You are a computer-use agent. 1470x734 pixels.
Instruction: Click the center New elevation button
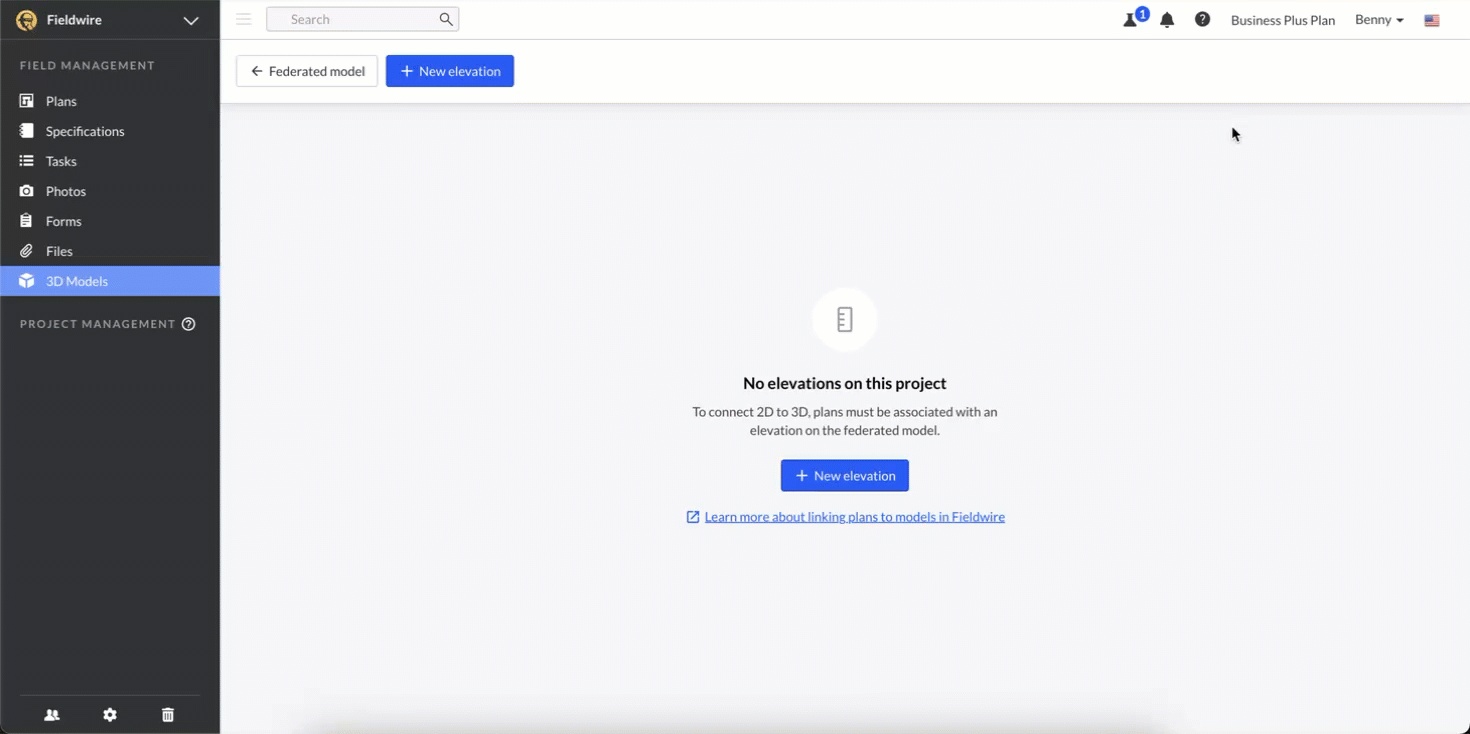pyautogui.click(x=844, y=476)
